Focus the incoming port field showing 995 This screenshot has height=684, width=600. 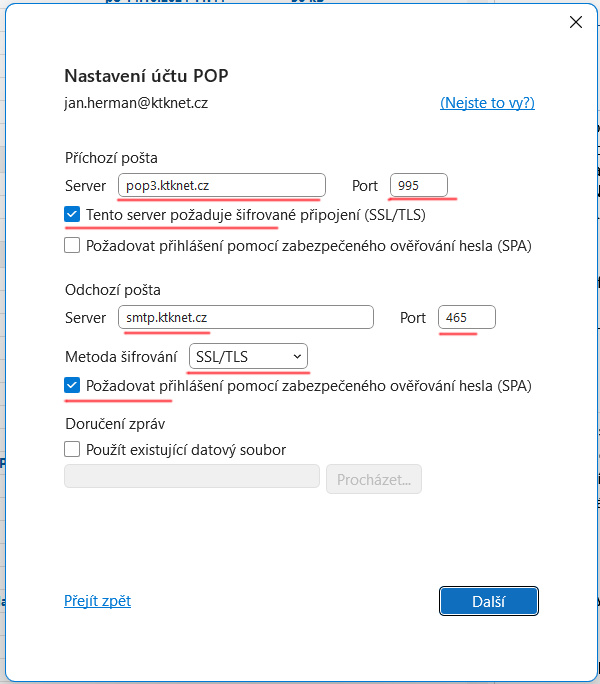pyautogui.click(x=418, y=185)
